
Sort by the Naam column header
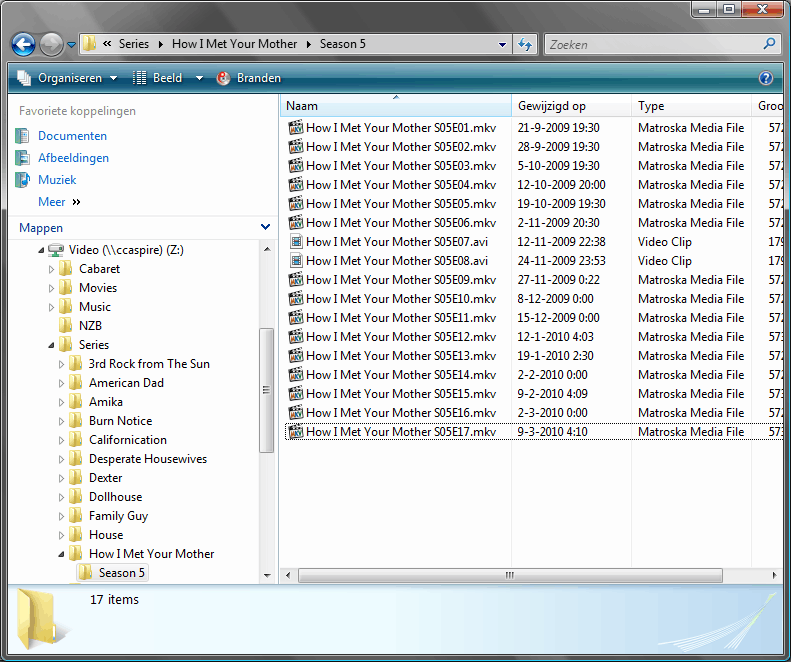[396, 106]
